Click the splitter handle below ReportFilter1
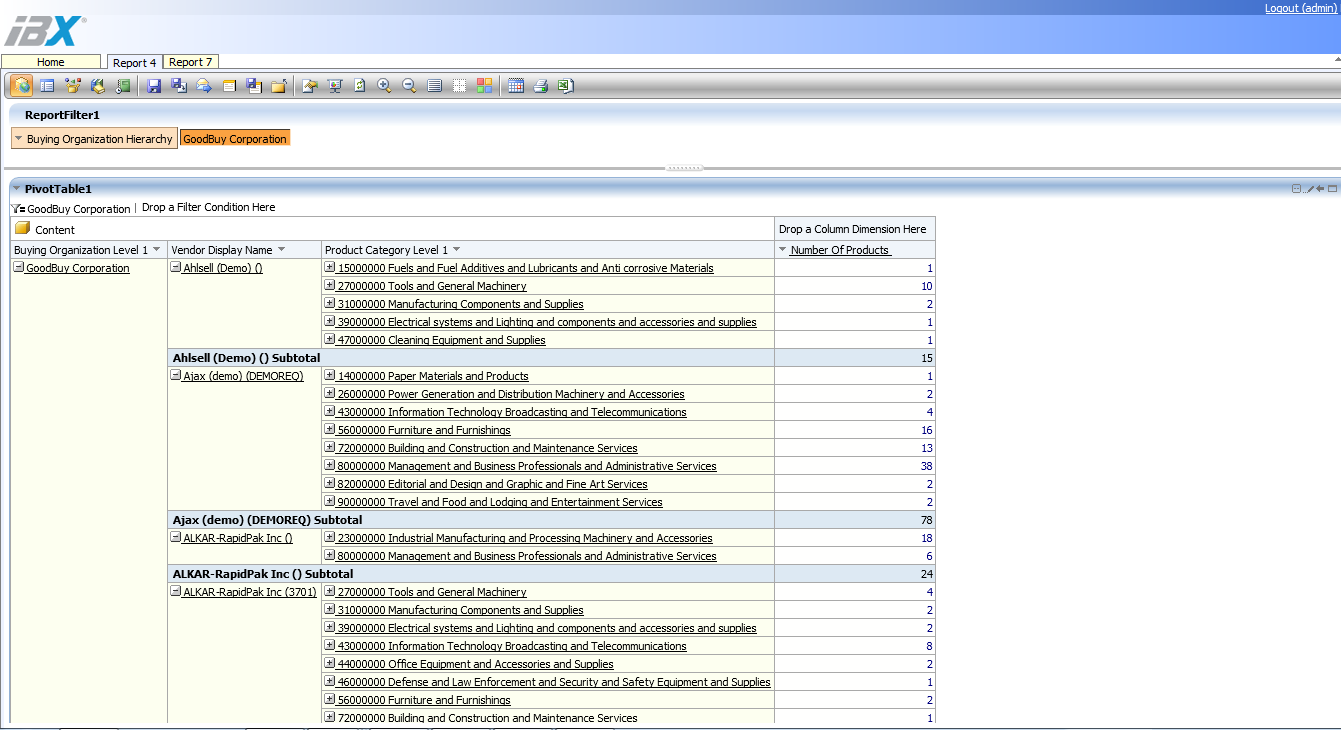This screenshot has width=1341, height=730. 684,168
